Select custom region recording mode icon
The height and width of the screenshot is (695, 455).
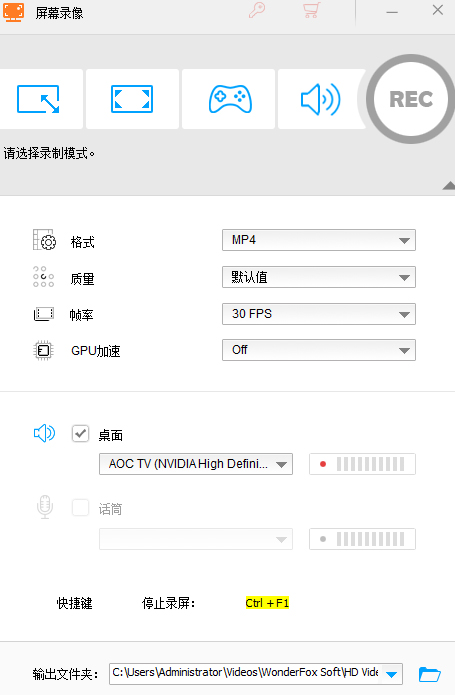pyautogui.click(x=39, y=99)
